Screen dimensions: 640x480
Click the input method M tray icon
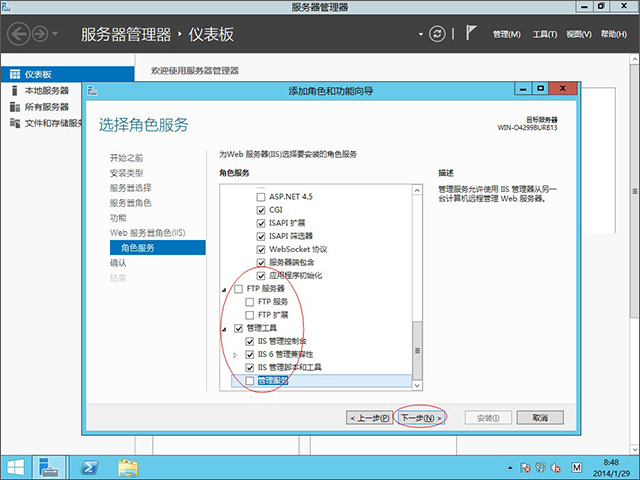pos(576,468)
